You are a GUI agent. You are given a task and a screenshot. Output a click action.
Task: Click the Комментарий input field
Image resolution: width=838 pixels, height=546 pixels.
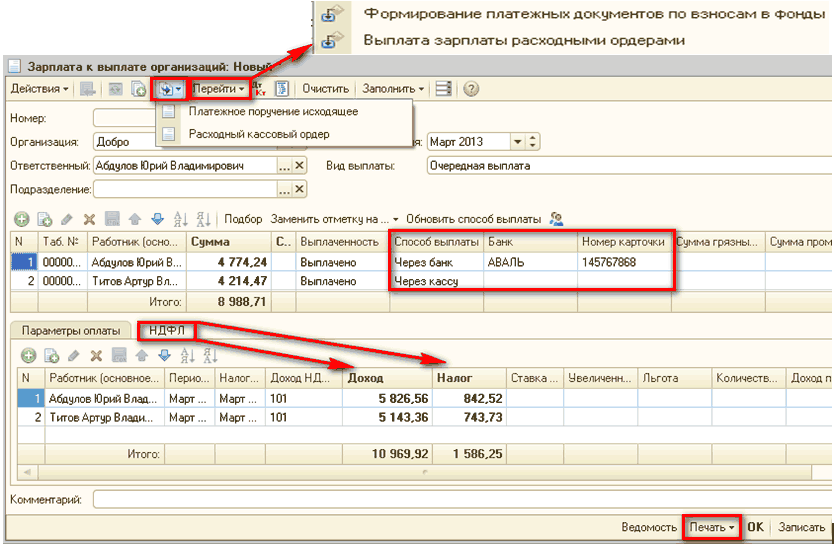pyautogui.click(x=462, y=500)
